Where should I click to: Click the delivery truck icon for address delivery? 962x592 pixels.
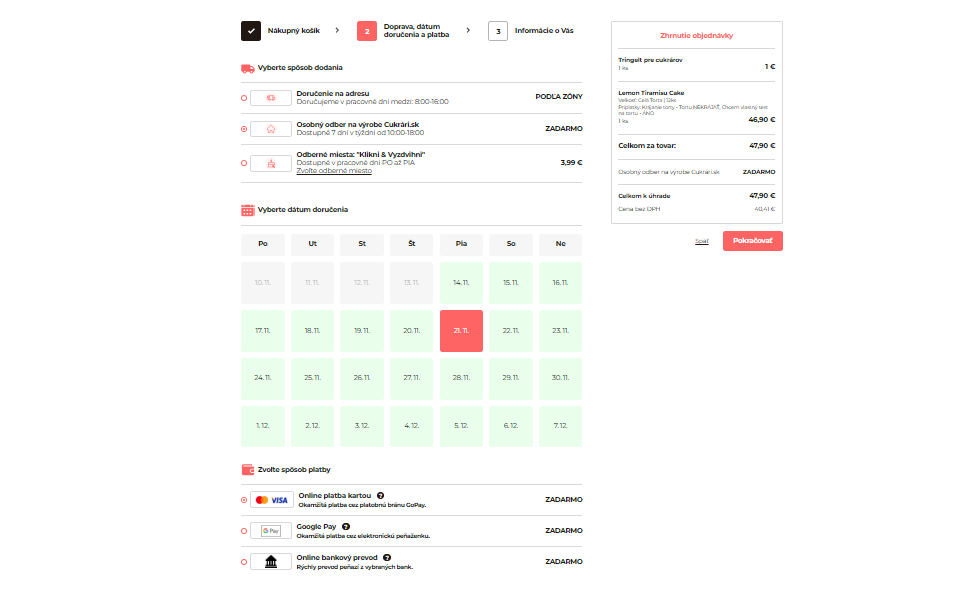[271, 98]
